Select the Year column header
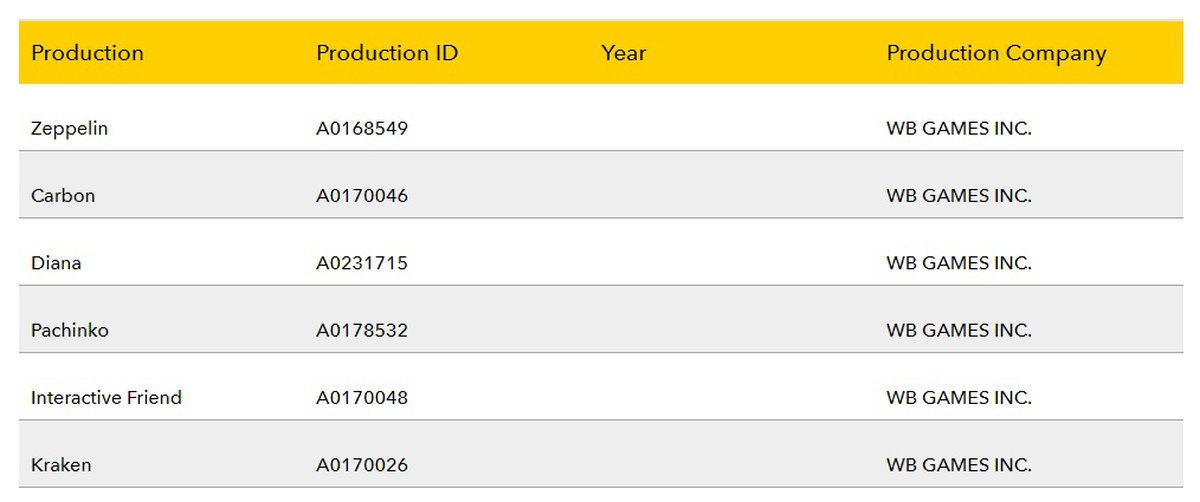Image resolution: width=1200 pixels, height=502 pixels. click(x=623, y=54)
